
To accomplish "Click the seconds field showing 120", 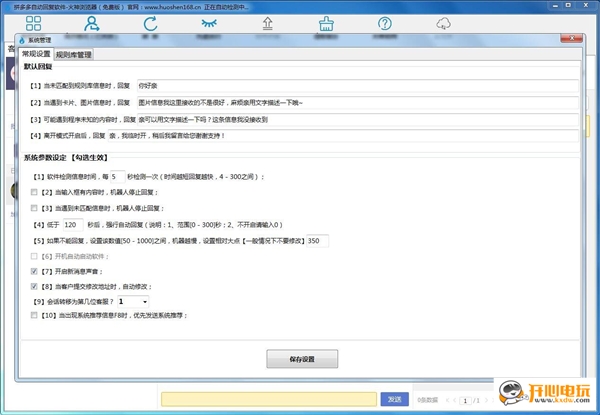I will pyautogui.click(x=73, y=225).
